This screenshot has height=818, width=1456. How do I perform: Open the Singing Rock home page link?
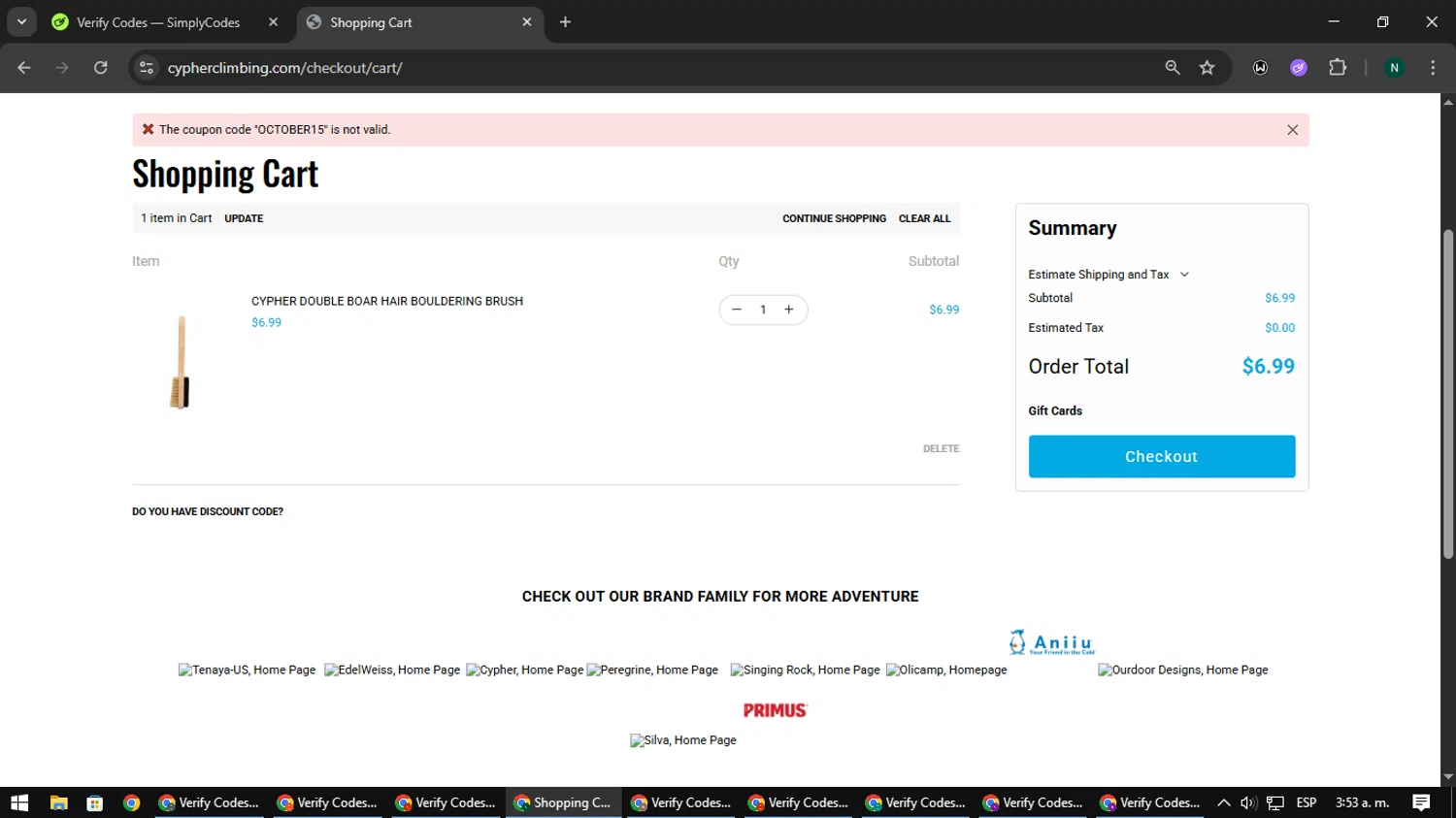(x=805, y=670)
